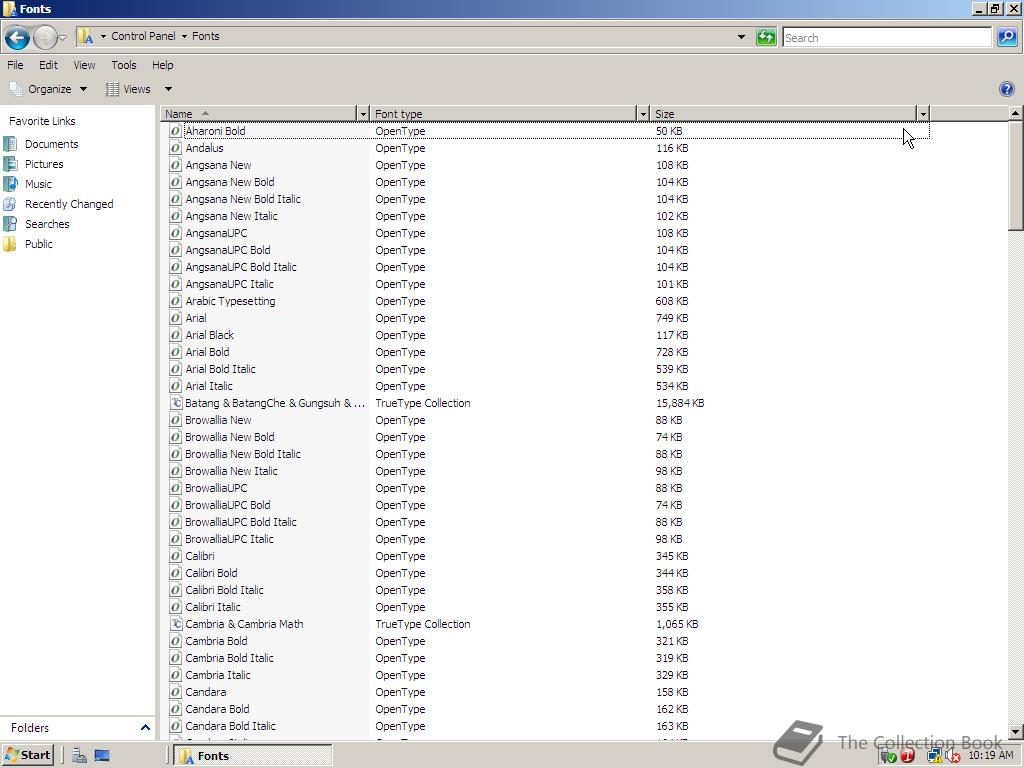Go back with the blue Back arrow
This screenshot has width=1024, height=768.
(x=17, y=37)
